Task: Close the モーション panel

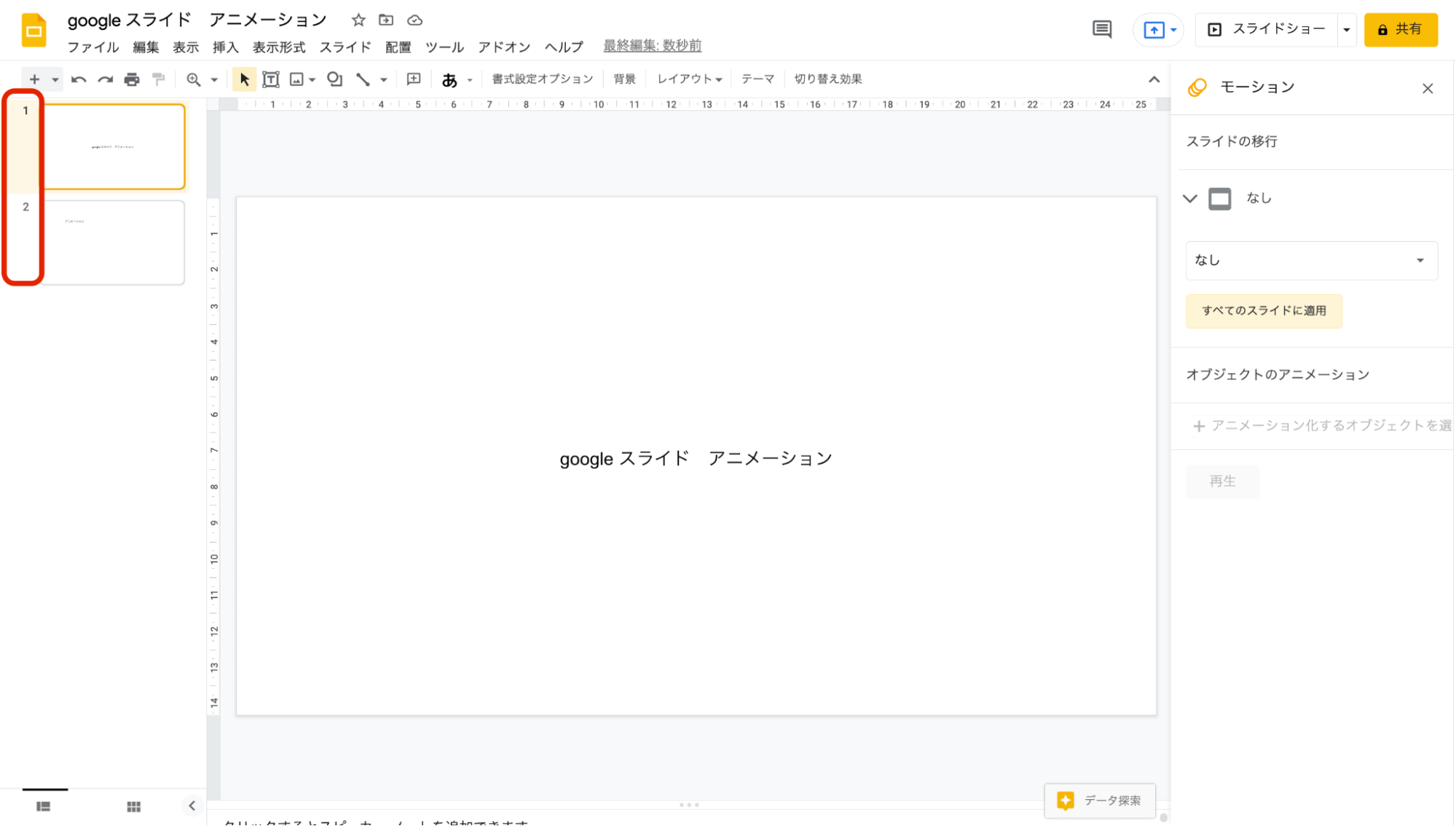Action: click(x=1428, y=88)
